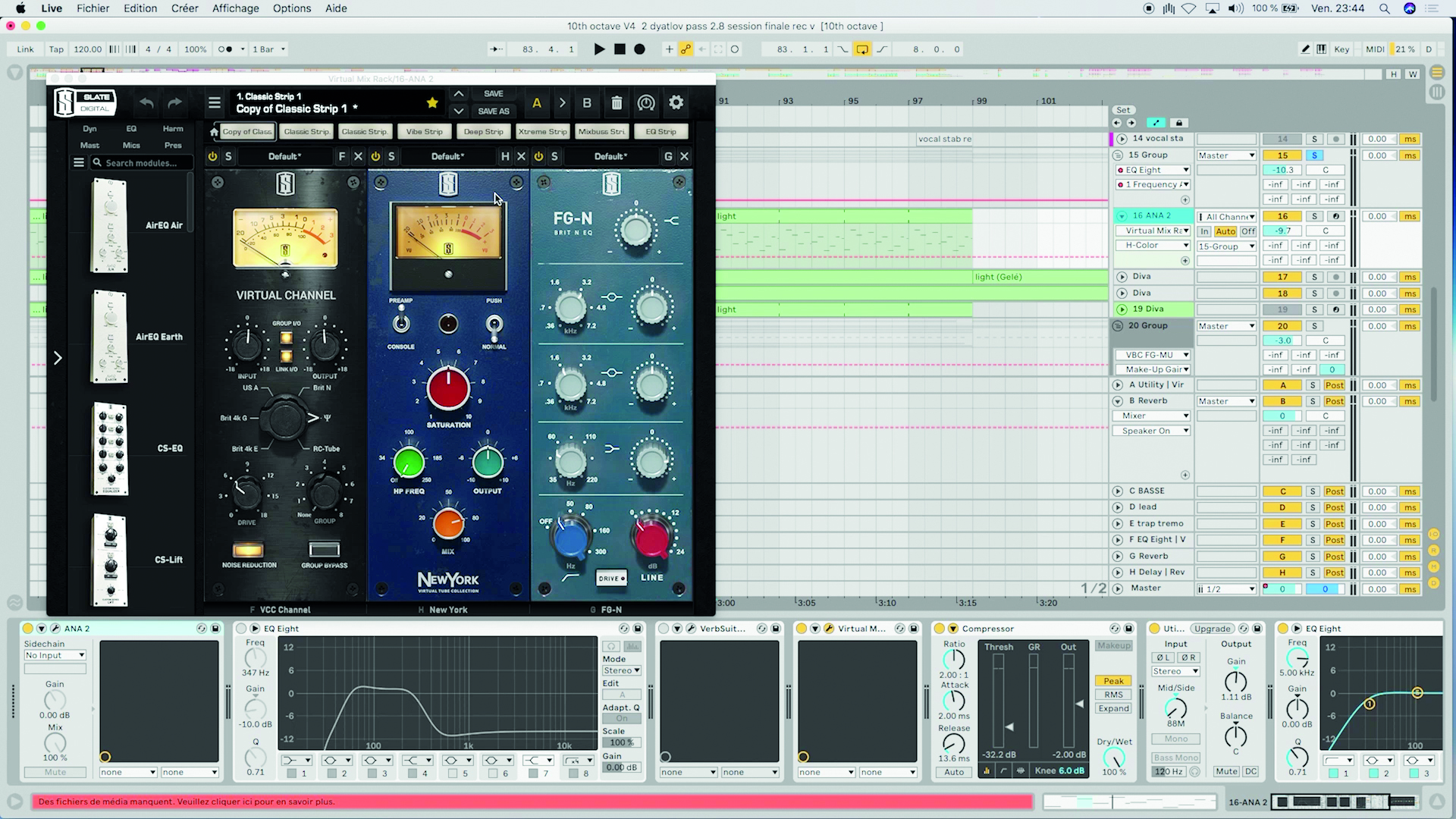
Task: Open Sidechain No Input dropdown in ANA 2
Action: (55, 655)
